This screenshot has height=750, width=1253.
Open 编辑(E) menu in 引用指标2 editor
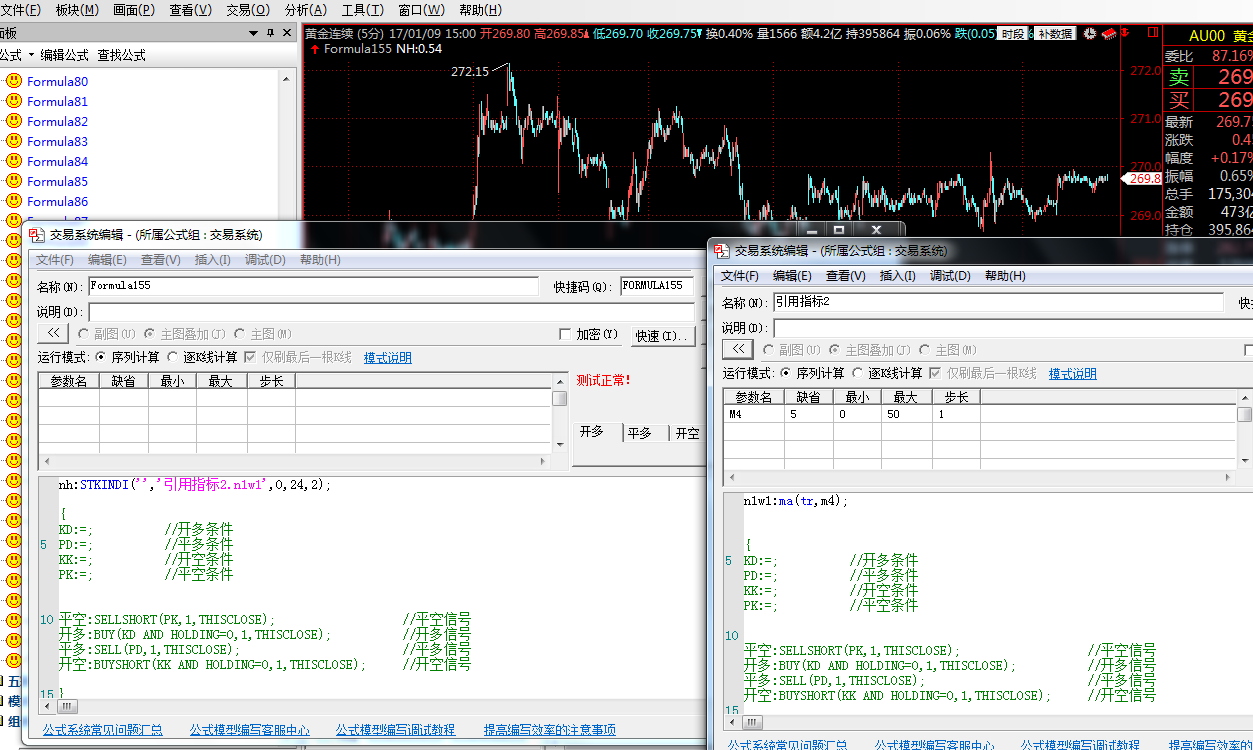click(x=792, y=276)
